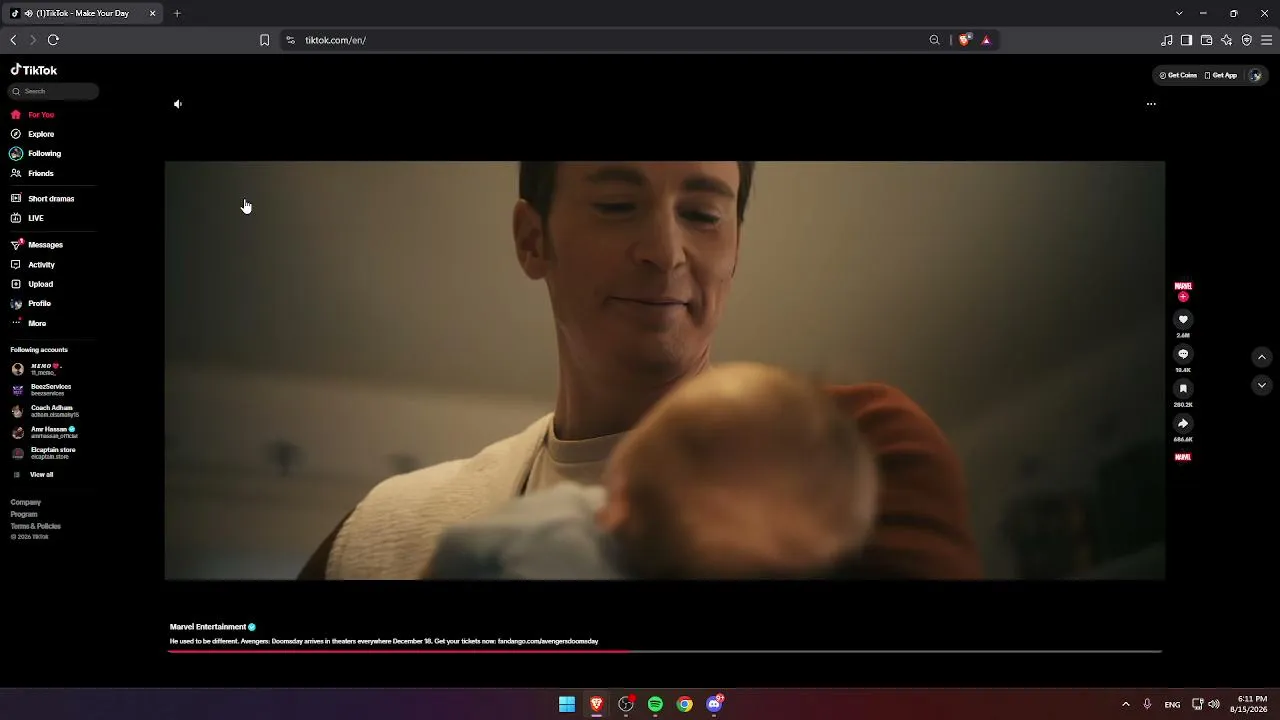The image size is (1280, 720).
Task: Open the Marvel Entertainment profile name
Action: click(208, 627)
